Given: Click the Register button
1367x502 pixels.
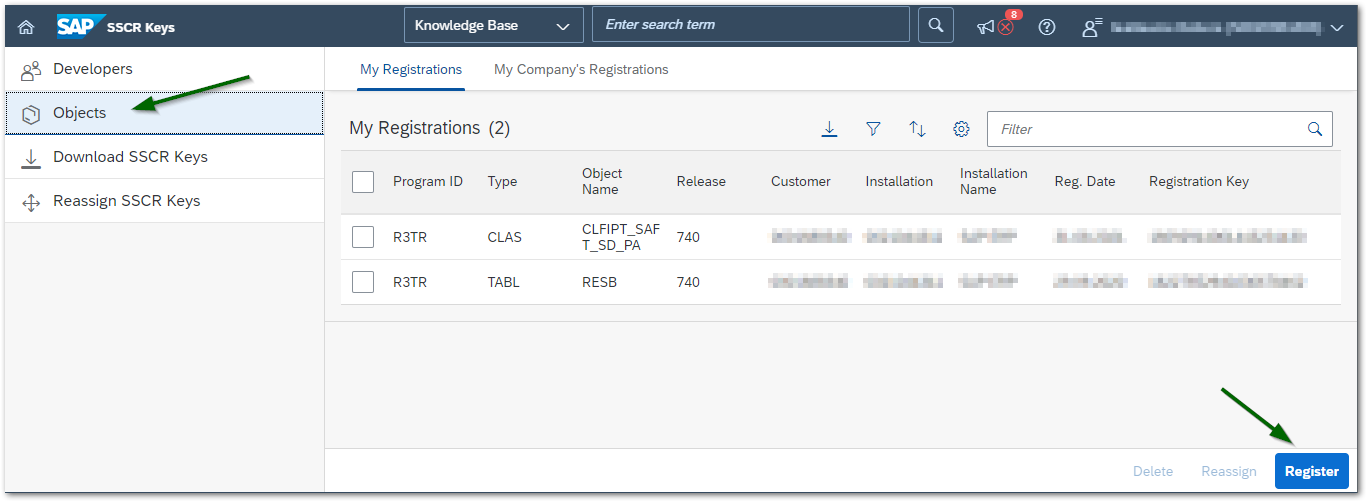Looking at the screenshot, I should (1312, 471).
